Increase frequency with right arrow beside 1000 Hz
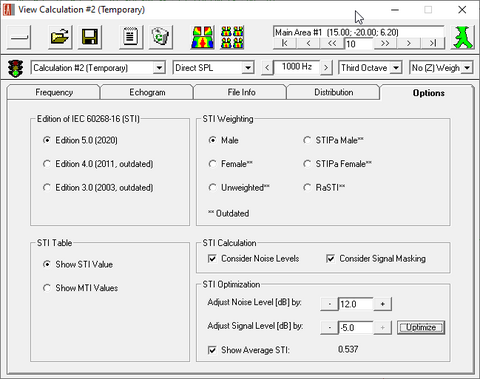 (x=326, y=68)
